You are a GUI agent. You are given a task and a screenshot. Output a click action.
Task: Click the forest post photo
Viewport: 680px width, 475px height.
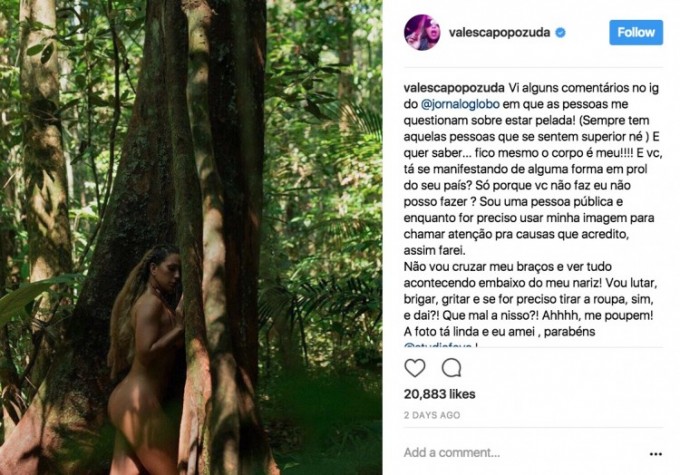190,237
